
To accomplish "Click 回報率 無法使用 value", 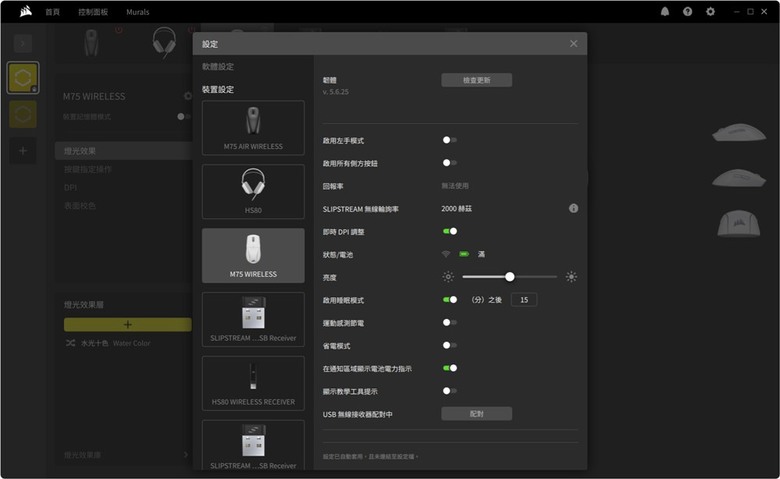I will coord(455,186).
